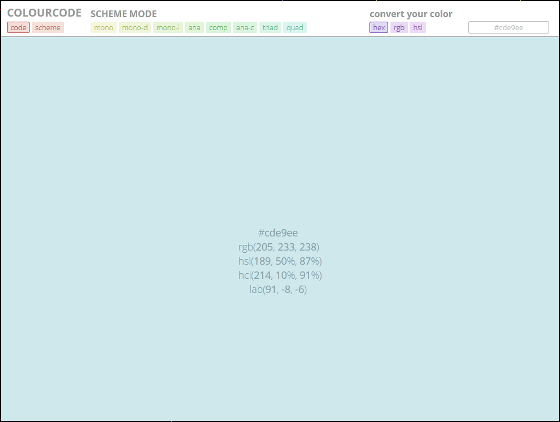Click the hcl(214, 10%, 91%) value
Viewport: 560px width, 422px height.
point(280,275)
